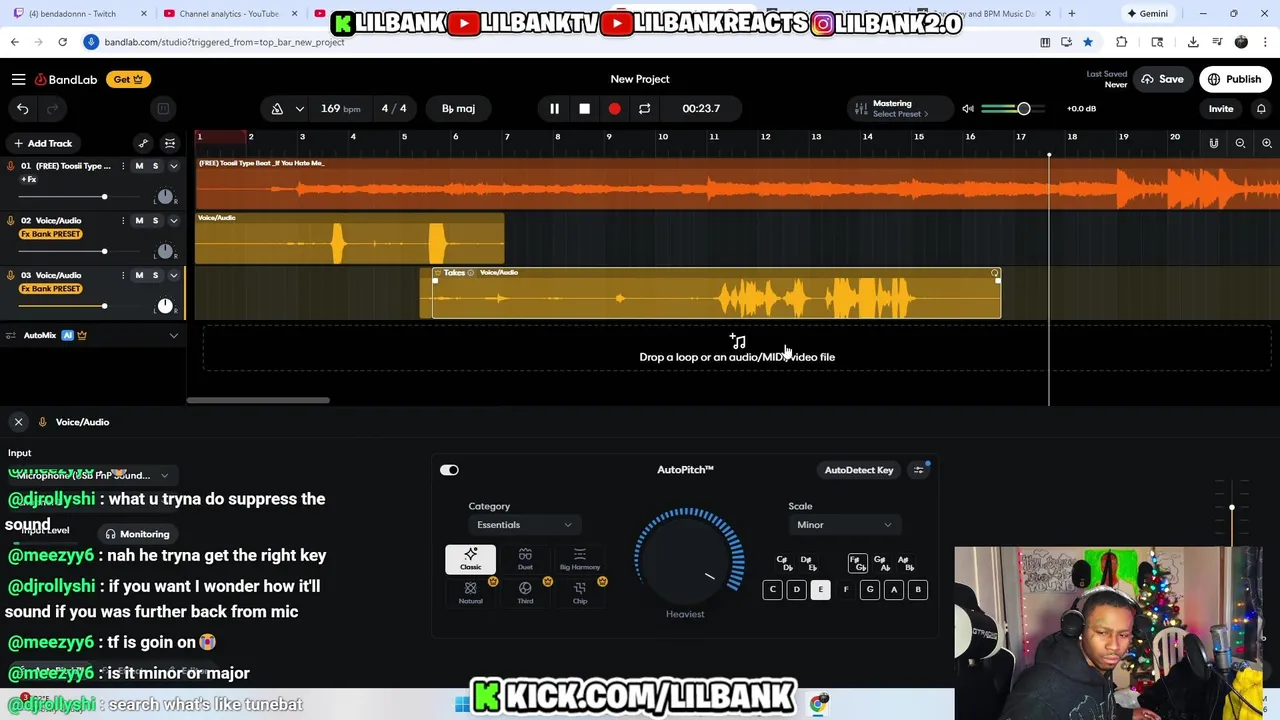Select the Third AutoPitch preset

point(525,592)
